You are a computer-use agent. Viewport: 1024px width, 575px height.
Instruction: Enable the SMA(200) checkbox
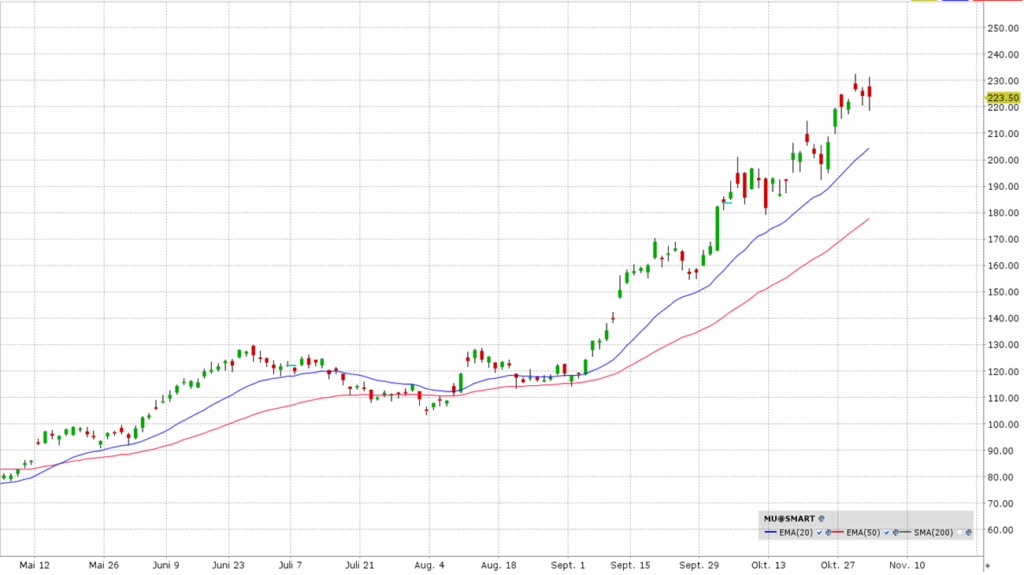958,532
